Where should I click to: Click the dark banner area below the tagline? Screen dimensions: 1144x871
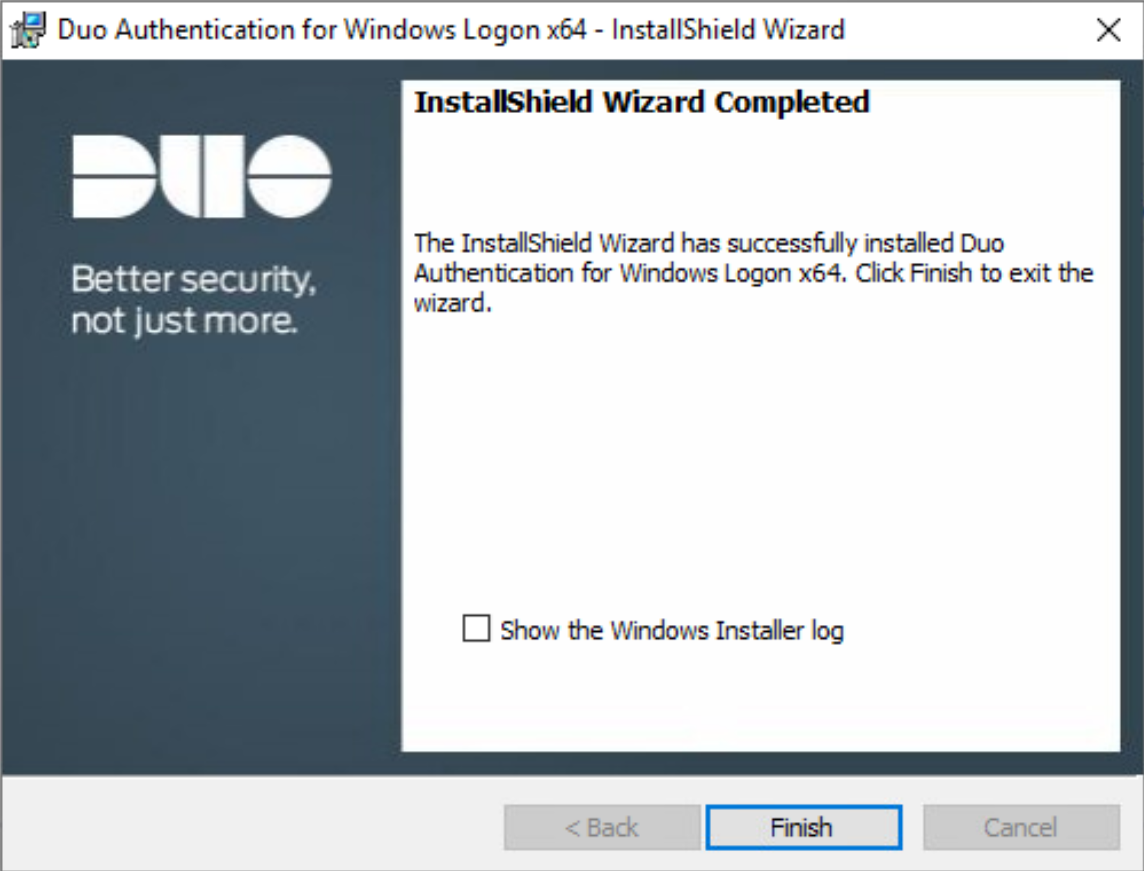pos(200,550)
